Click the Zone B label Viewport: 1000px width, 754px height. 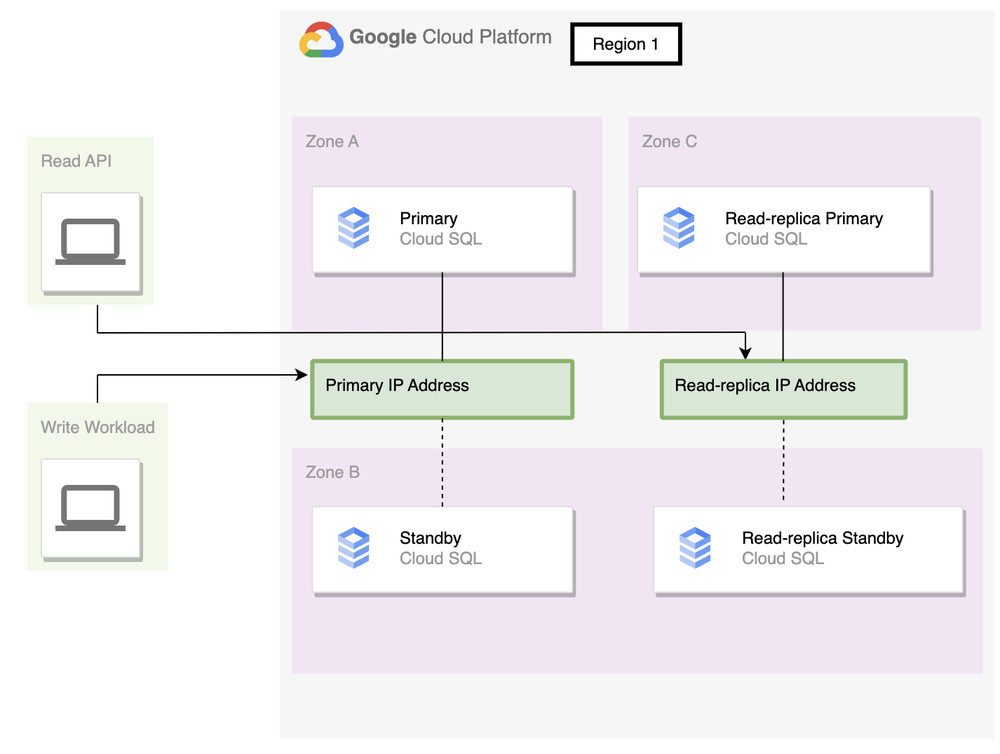tap(332, 472)
